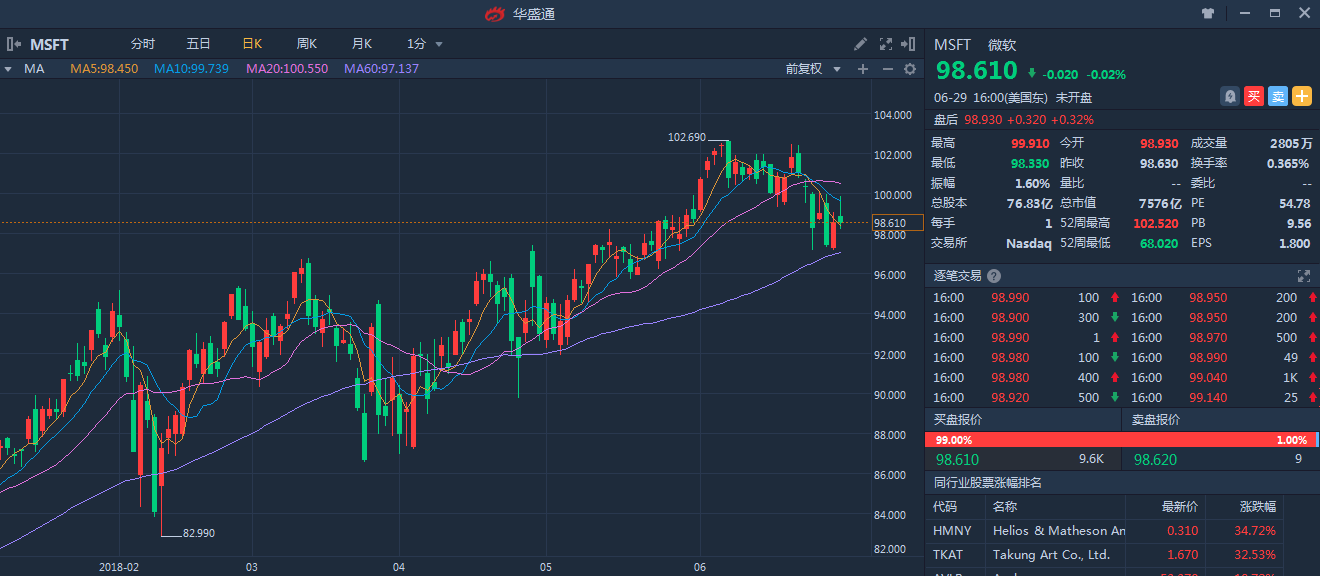Click the help icon beside 逐笔交易
This screenshot has width=1320, height=576.
(993, 276)
